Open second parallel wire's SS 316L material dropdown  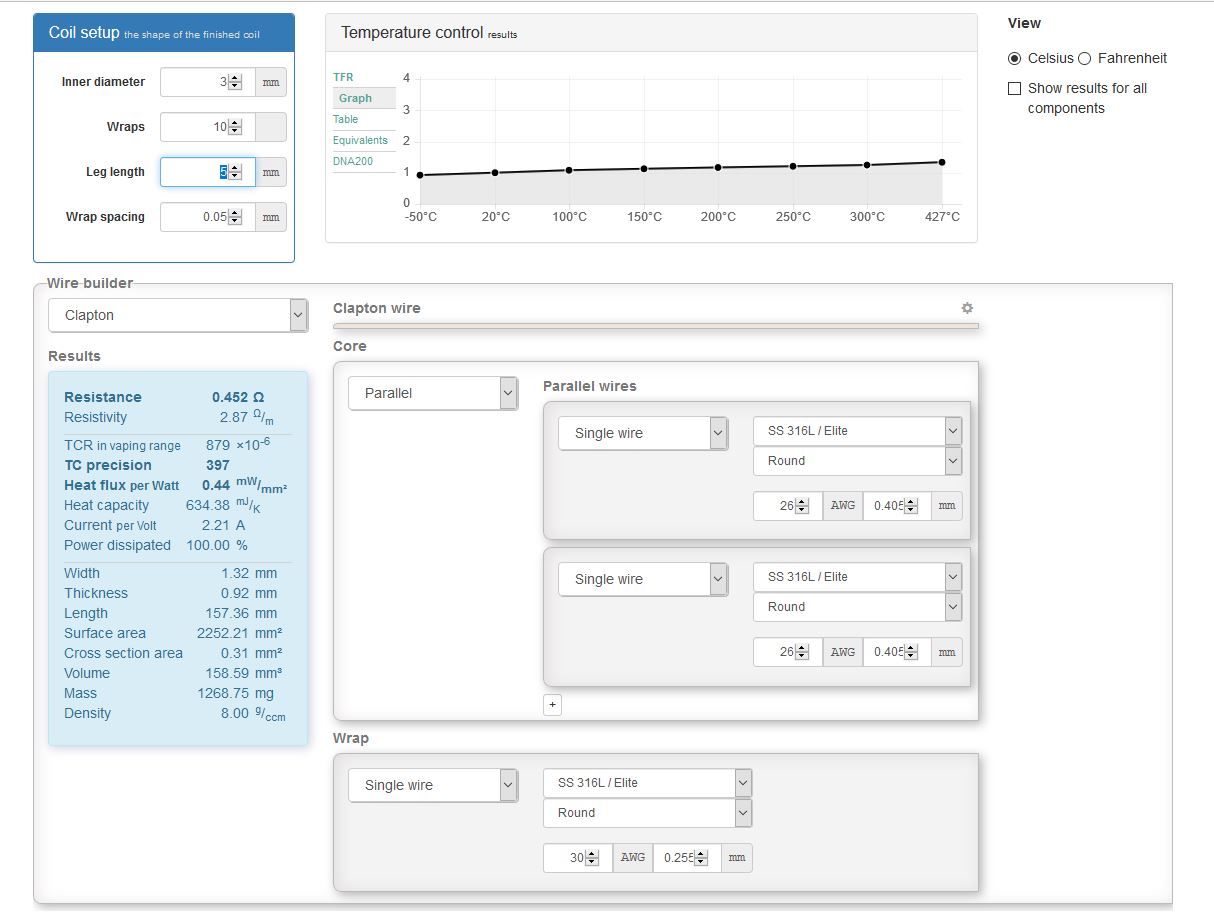[857, 577]
